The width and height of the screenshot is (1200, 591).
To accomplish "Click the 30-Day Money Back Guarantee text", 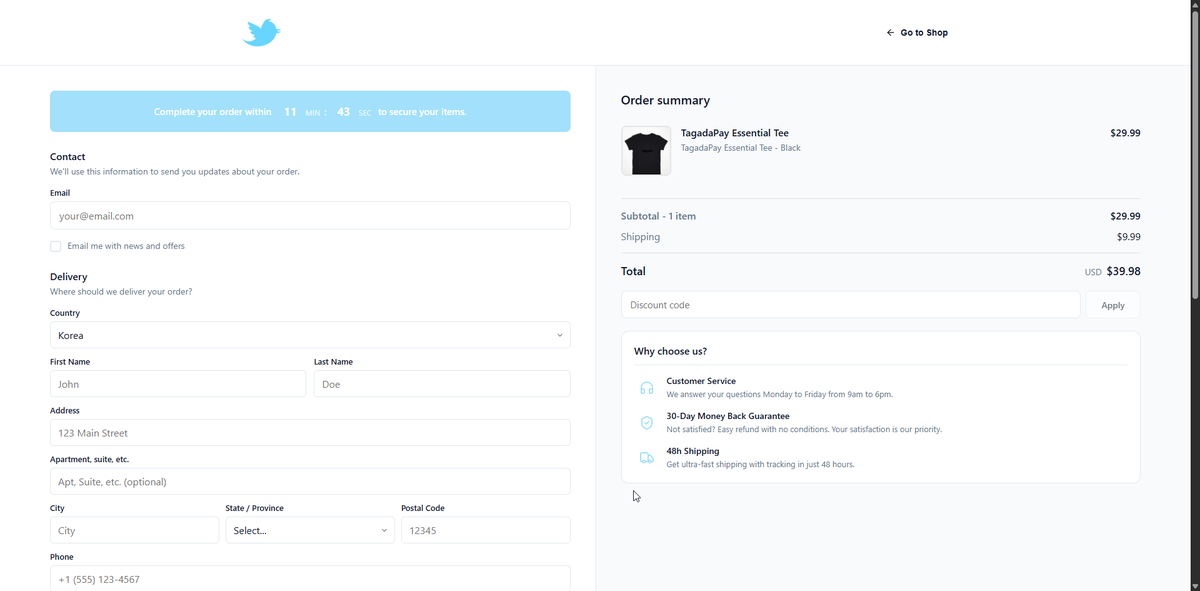I will click(728, 416).
